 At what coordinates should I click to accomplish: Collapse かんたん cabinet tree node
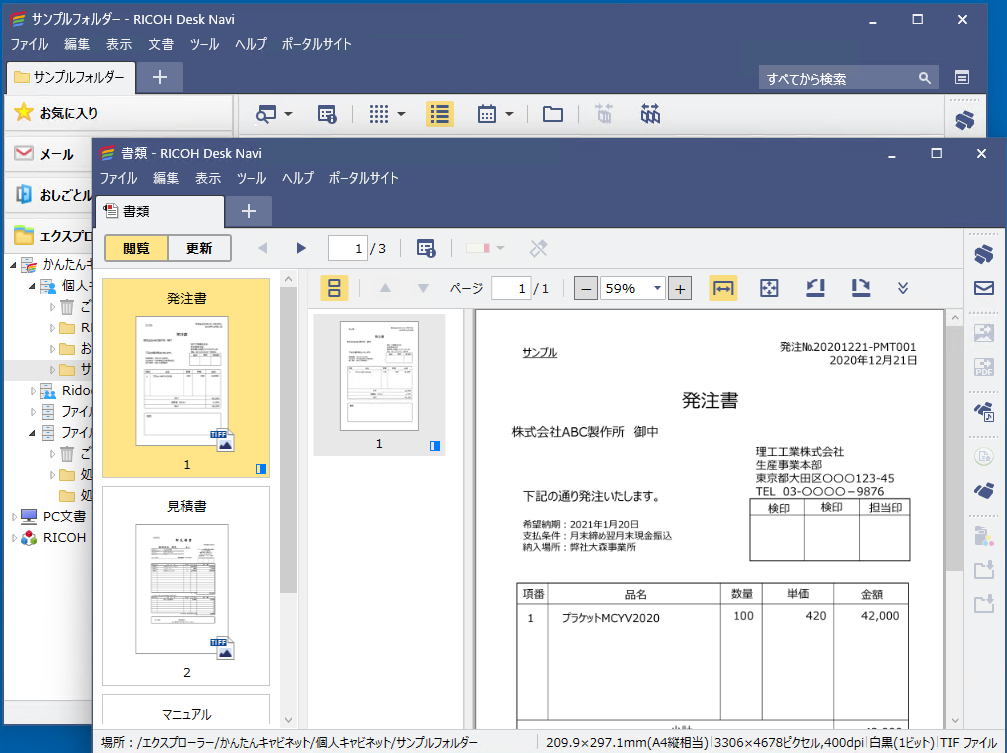(x=13, y=264)
